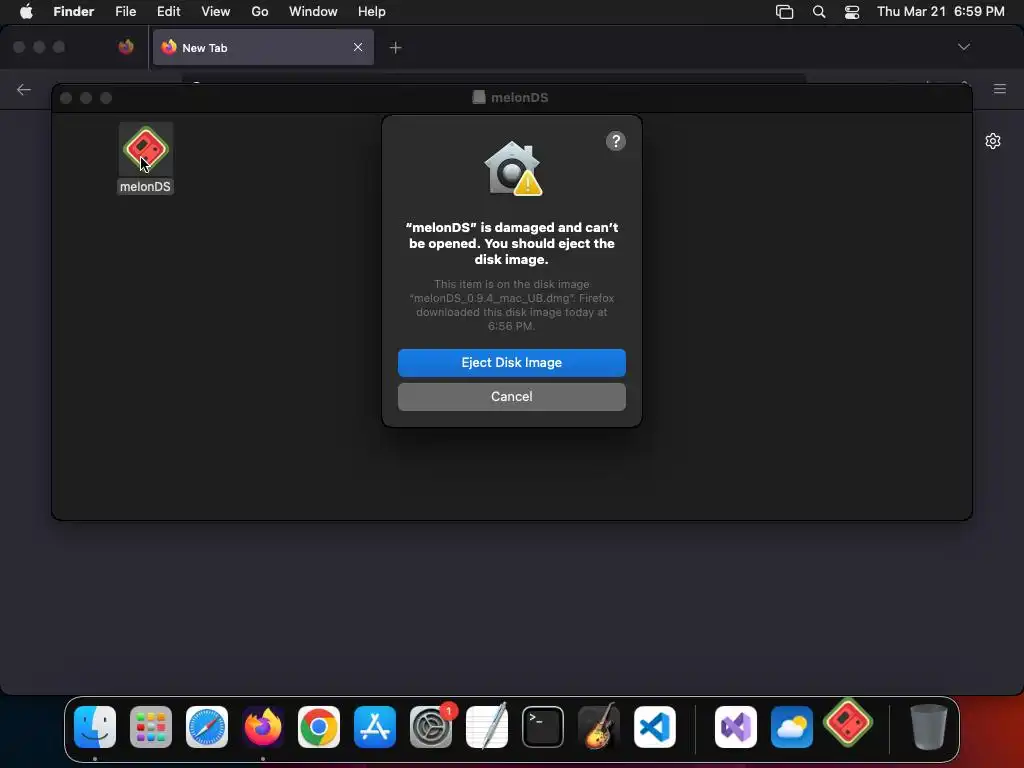
Task: Open the File menu
Action: (125, 11)
